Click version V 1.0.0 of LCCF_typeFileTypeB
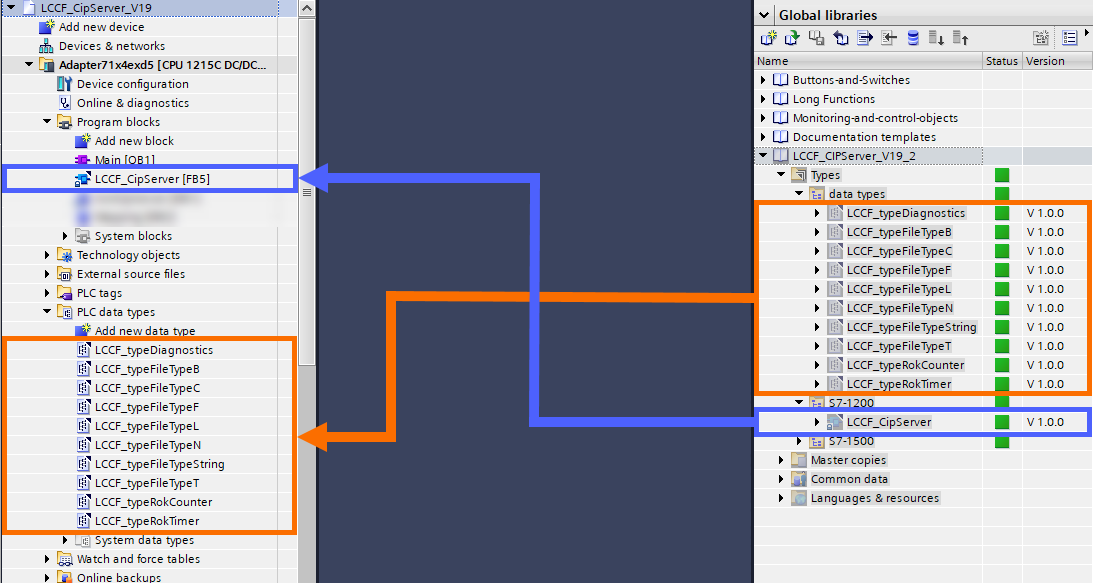 coord(1045,232)
